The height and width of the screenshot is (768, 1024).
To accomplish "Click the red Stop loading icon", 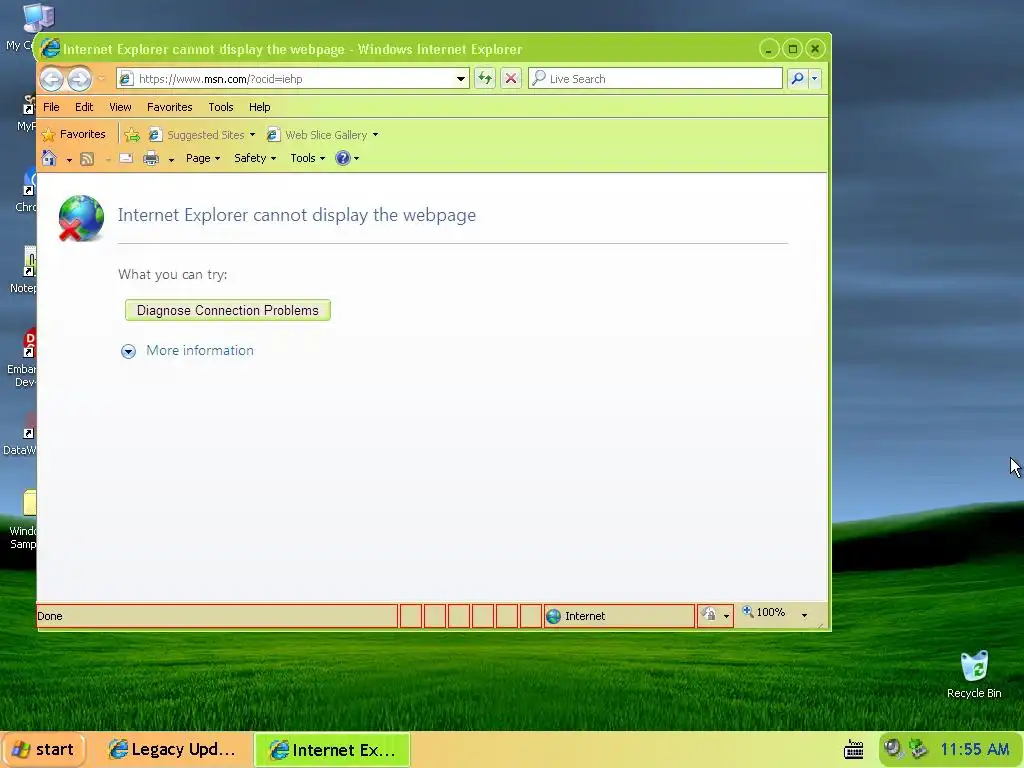I will pyautogui.click(x=511, y=79).
